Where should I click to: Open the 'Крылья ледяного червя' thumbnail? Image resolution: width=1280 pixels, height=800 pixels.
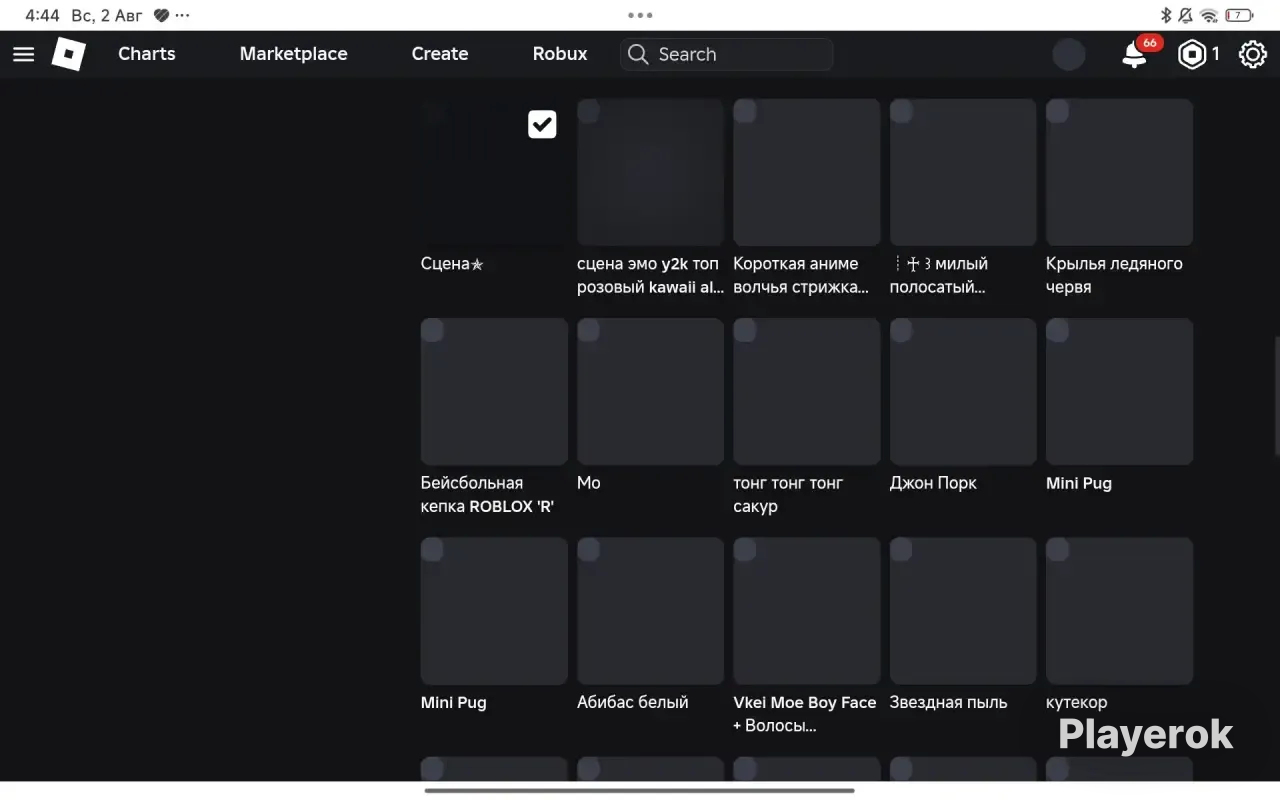pyautogui.click(x=1120, y=172)
